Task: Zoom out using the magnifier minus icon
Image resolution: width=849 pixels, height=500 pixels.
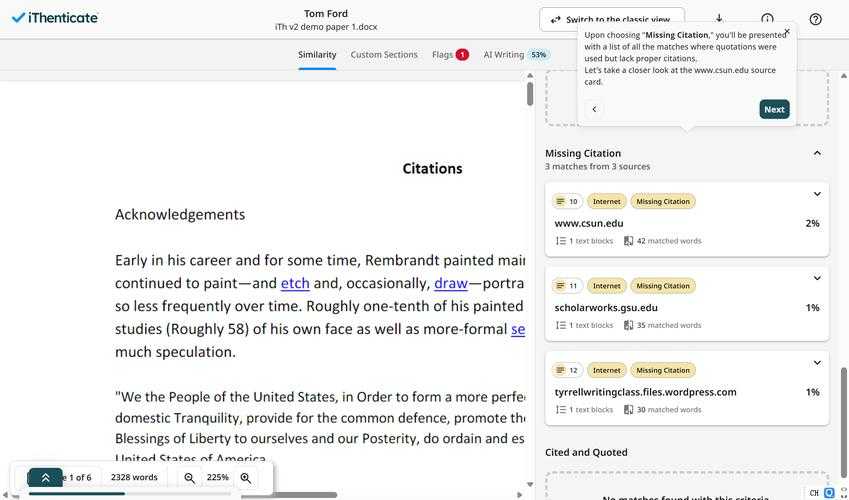Action: pos(190,478)
